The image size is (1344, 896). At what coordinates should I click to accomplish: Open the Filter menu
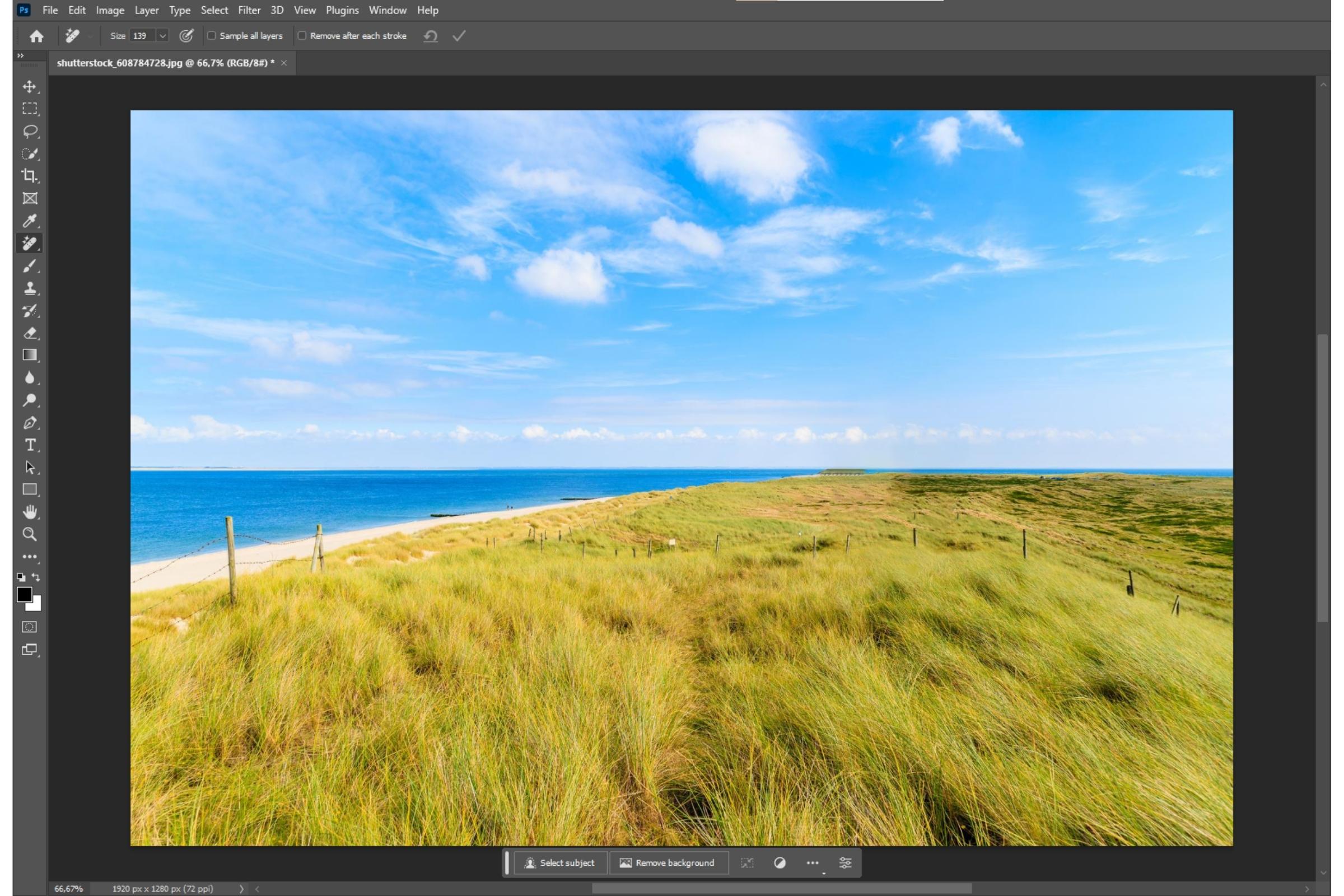[x=249, y=10]
